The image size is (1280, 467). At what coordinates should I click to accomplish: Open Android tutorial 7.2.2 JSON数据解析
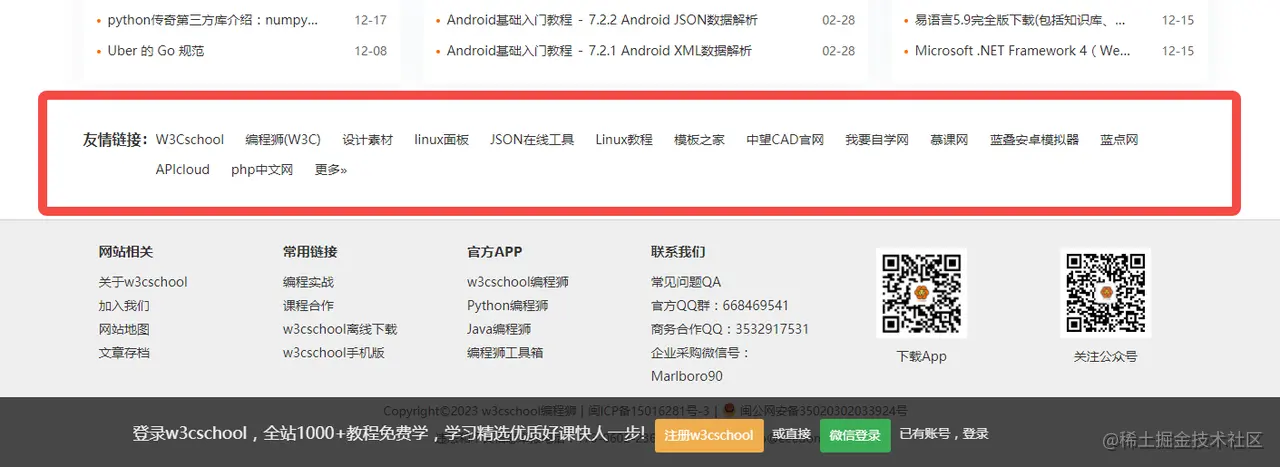point(602,20)
